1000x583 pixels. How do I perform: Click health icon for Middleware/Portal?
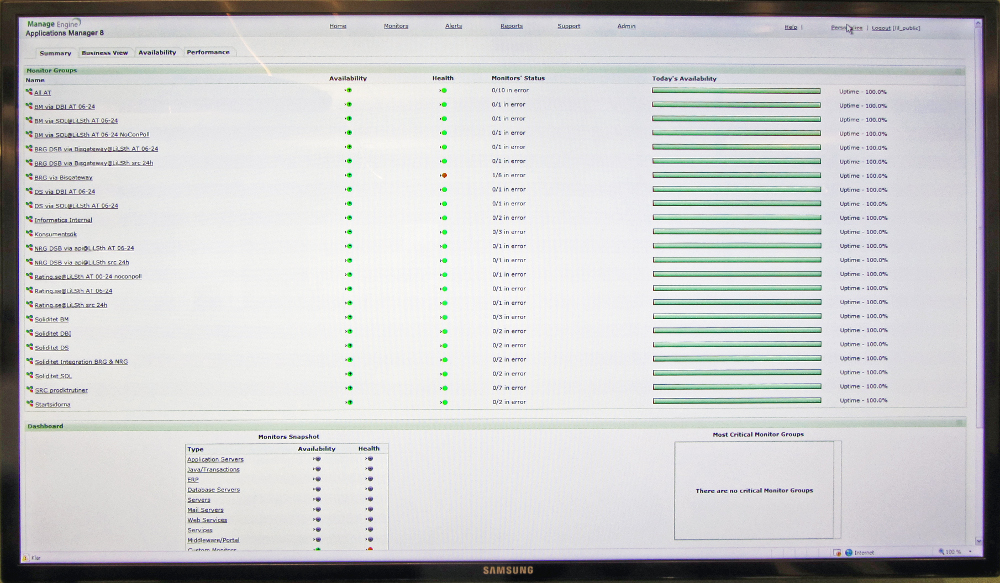point(369,540)
